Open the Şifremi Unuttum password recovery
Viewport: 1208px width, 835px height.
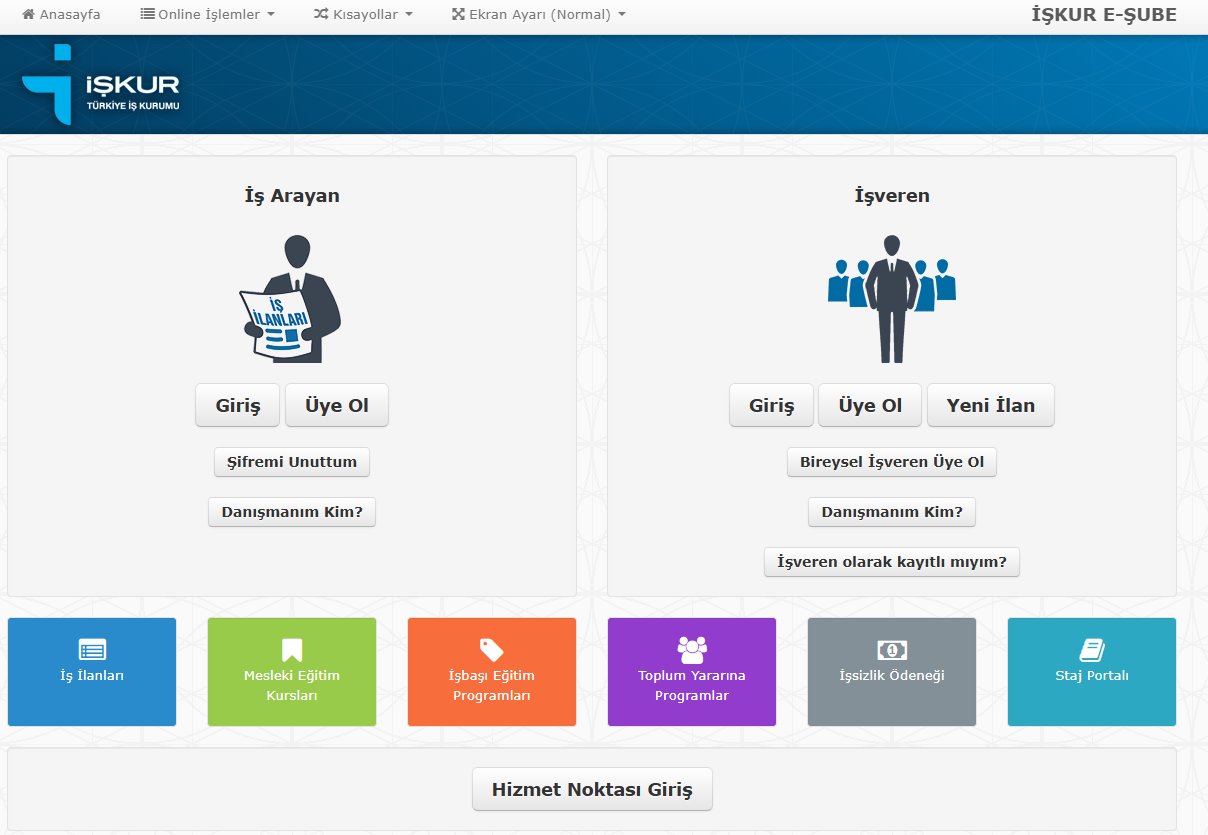(292, 462)
